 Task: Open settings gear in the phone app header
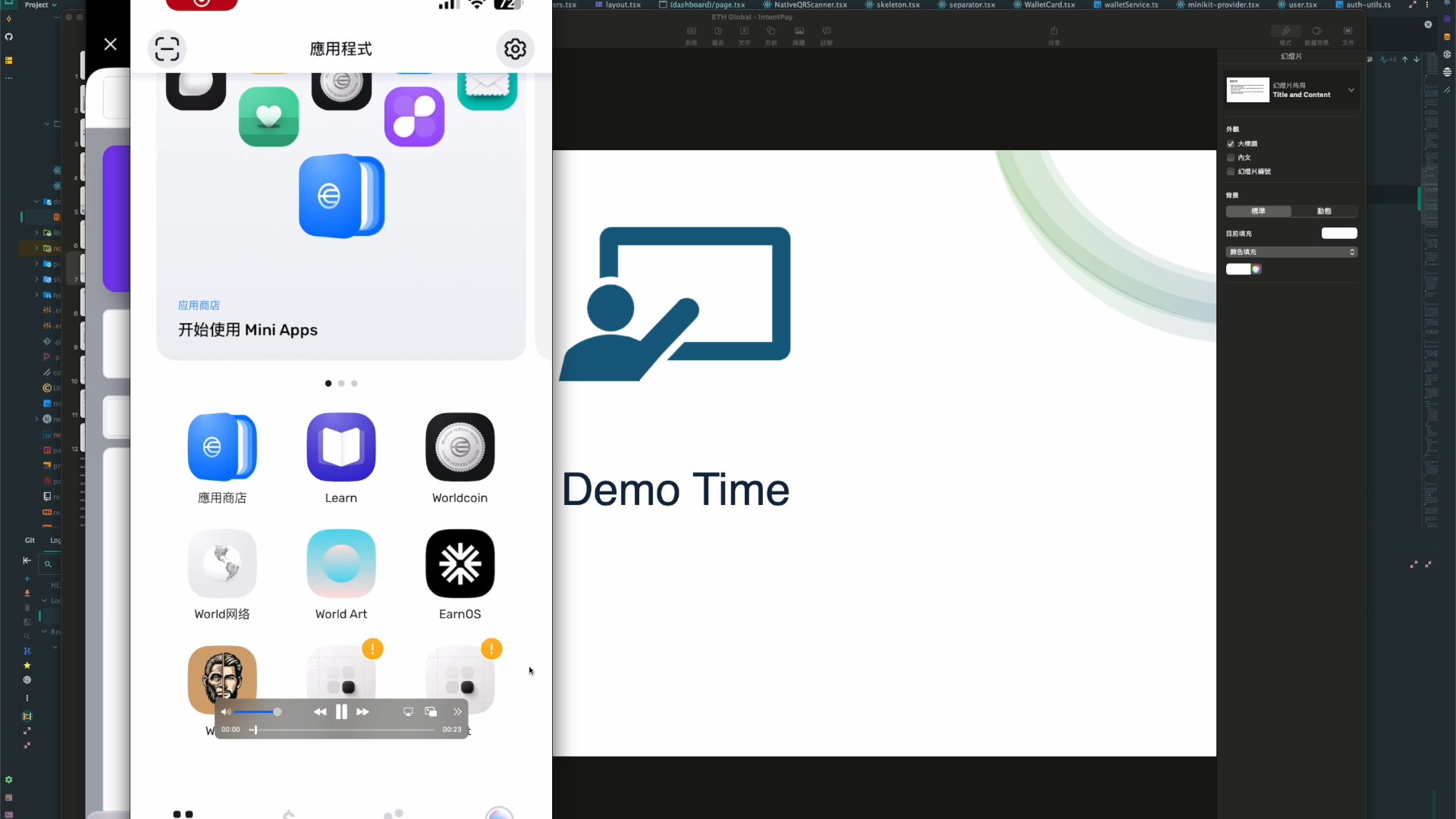coord(515,49)
